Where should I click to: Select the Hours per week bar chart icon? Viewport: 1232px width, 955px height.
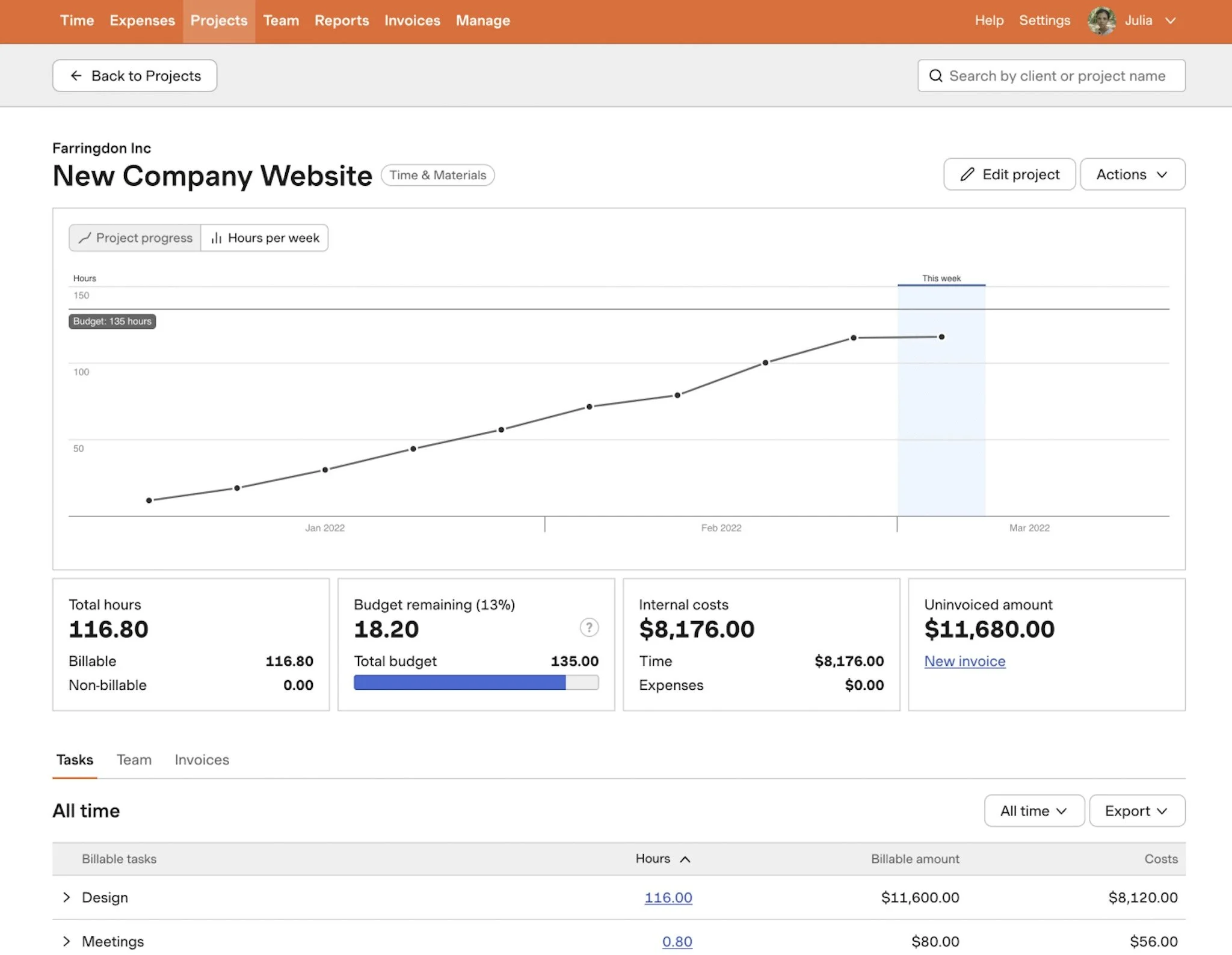[x=216, y=238]
